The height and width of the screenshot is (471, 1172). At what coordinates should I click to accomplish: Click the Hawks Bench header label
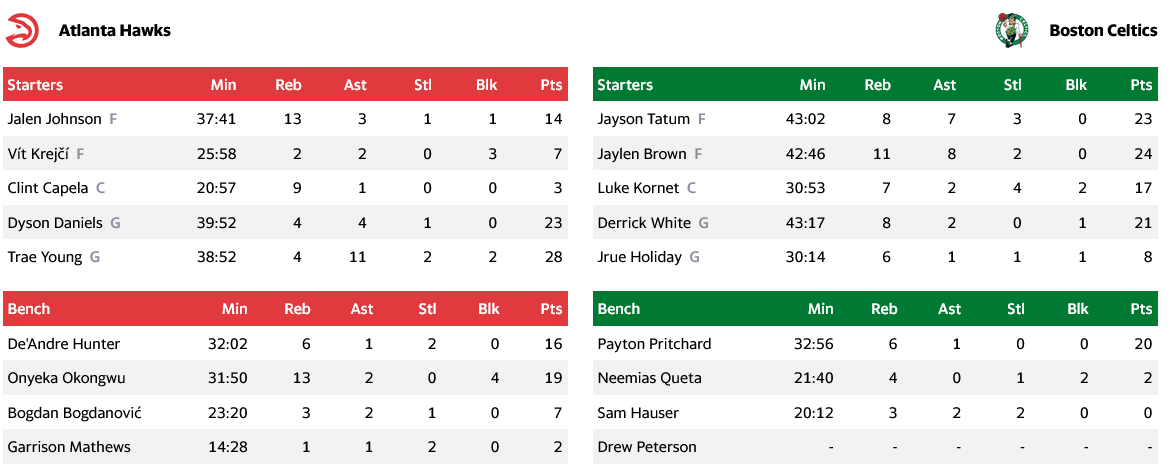(x=29, y=309)
